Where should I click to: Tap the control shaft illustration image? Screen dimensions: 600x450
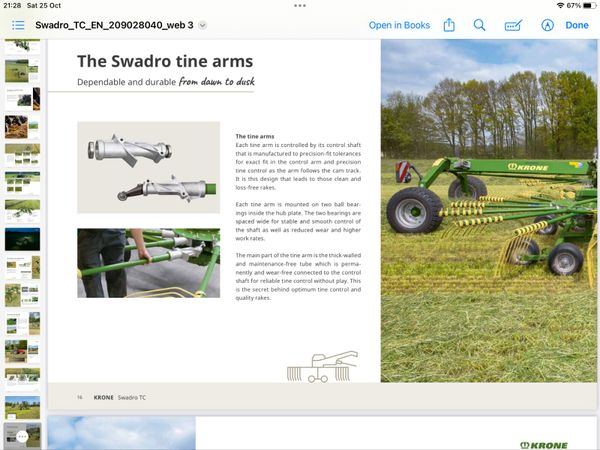pos(148,167)
